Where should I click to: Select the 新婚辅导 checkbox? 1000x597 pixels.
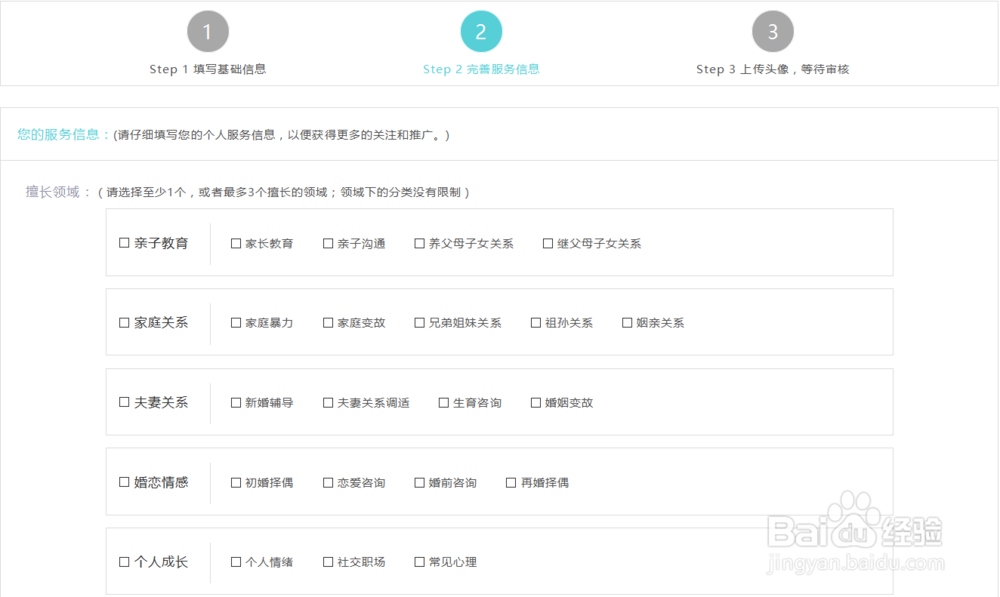click(236, 402)
